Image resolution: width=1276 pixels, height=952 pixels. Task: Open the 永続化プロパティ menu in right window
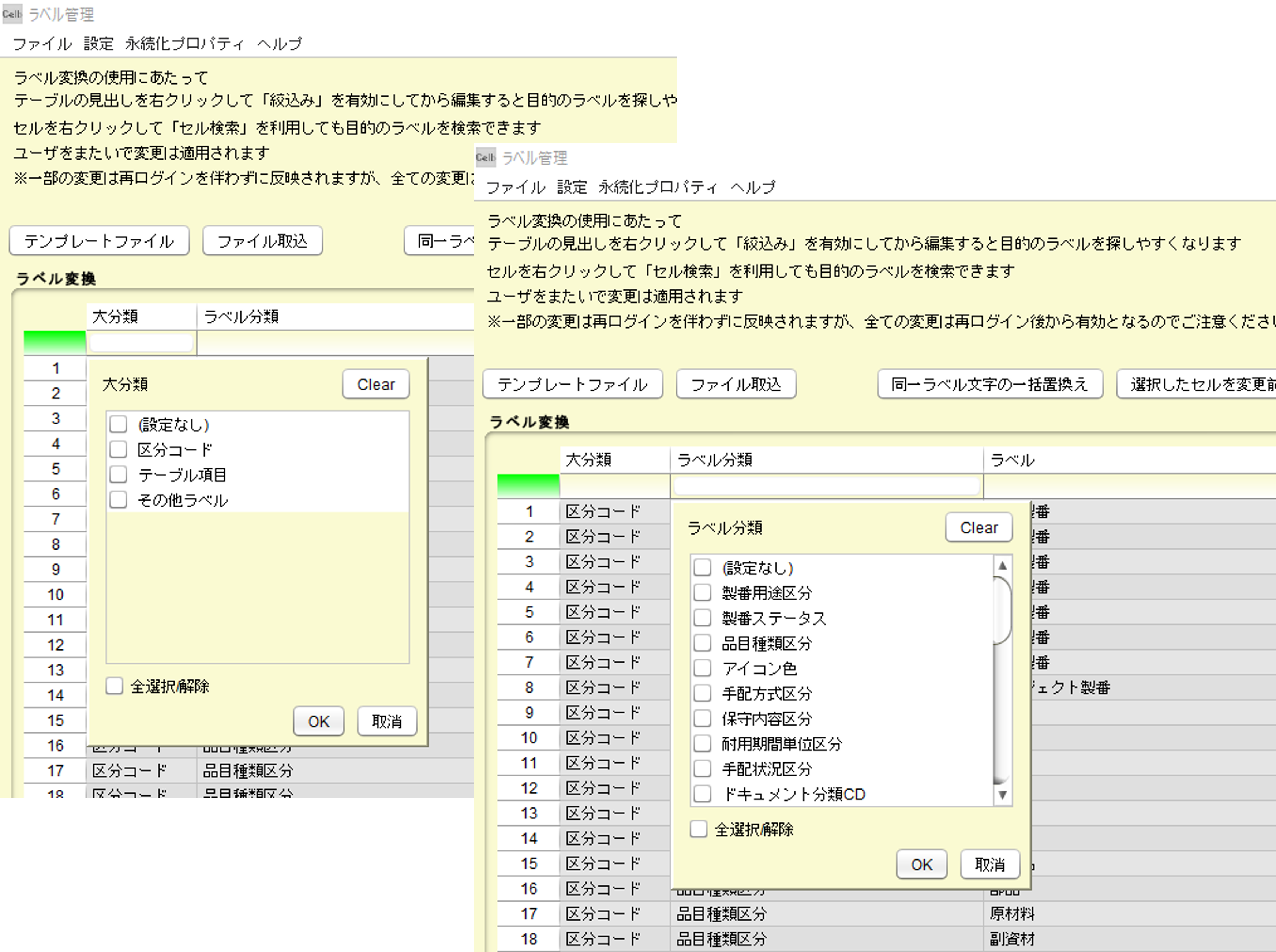pyautogui.click(x=658, y=187)
